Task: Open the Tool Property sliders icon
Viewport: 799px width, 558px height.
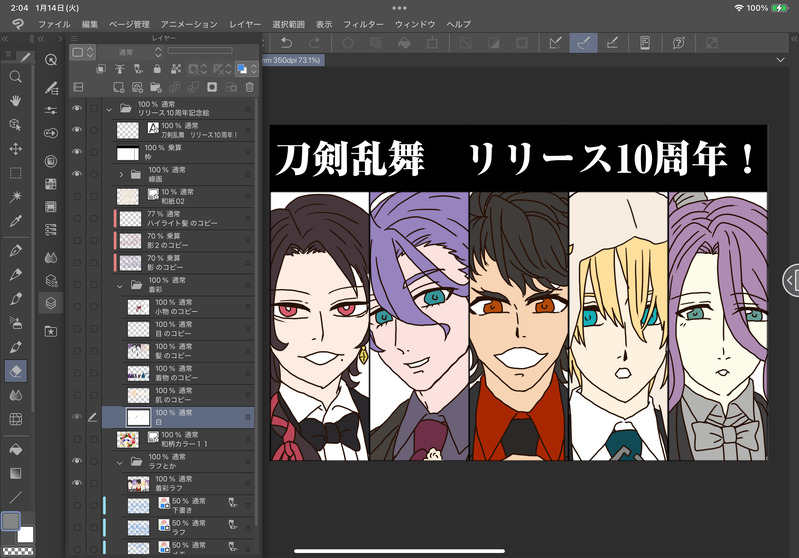Action: (50, 110)
